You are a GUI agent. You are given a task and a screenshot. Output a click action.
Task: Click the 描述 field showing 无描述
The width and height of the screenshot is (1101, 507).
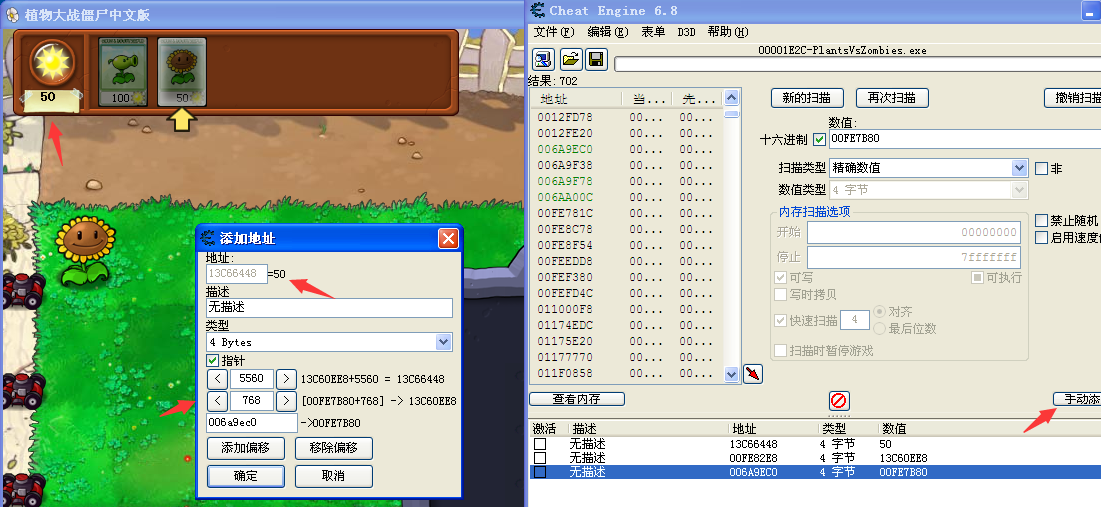point(329,308)
